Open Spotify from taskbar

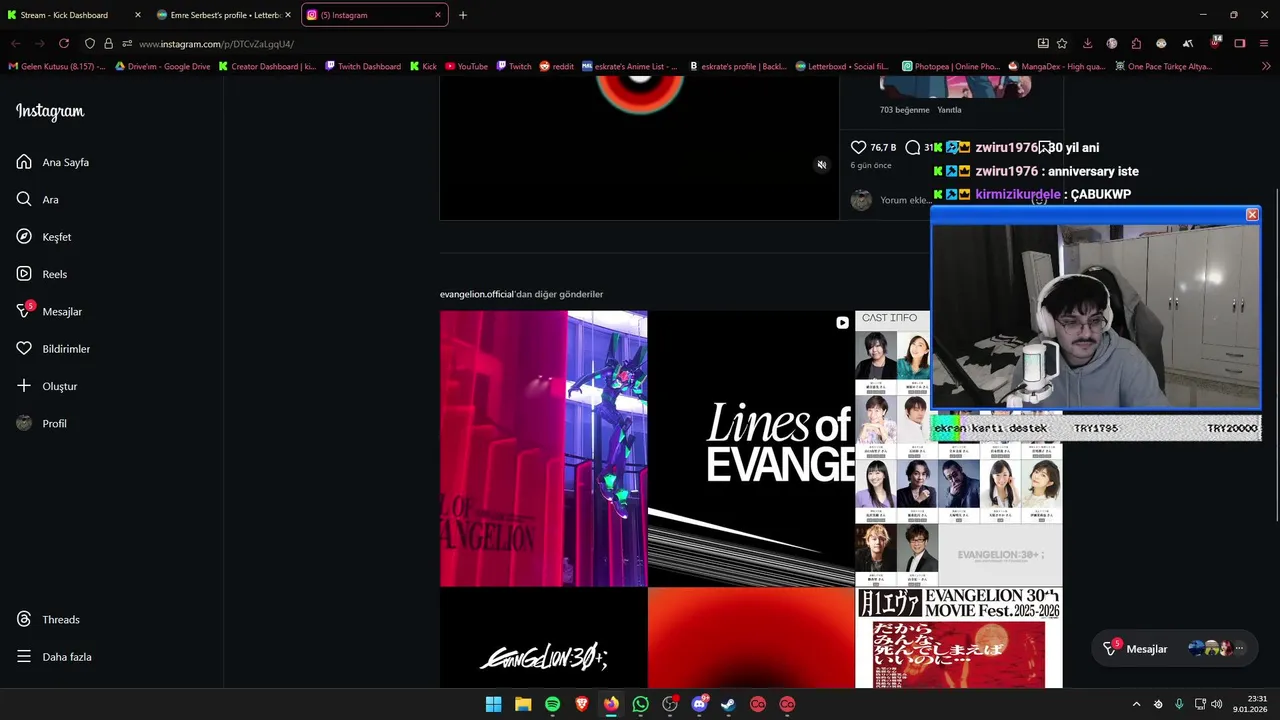tap(552, 704)
